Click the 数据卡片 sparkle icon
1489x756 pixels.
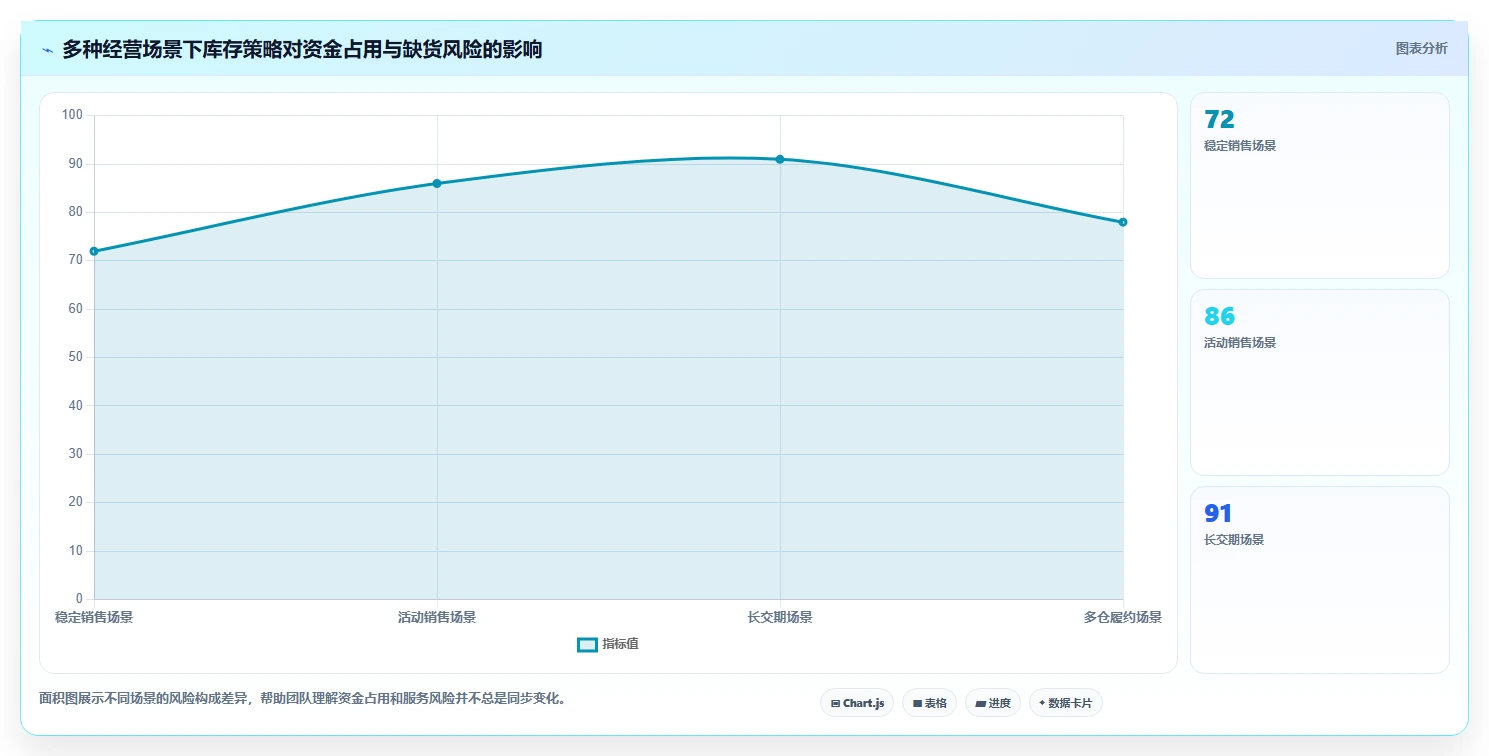click(x=1042, y=703)
